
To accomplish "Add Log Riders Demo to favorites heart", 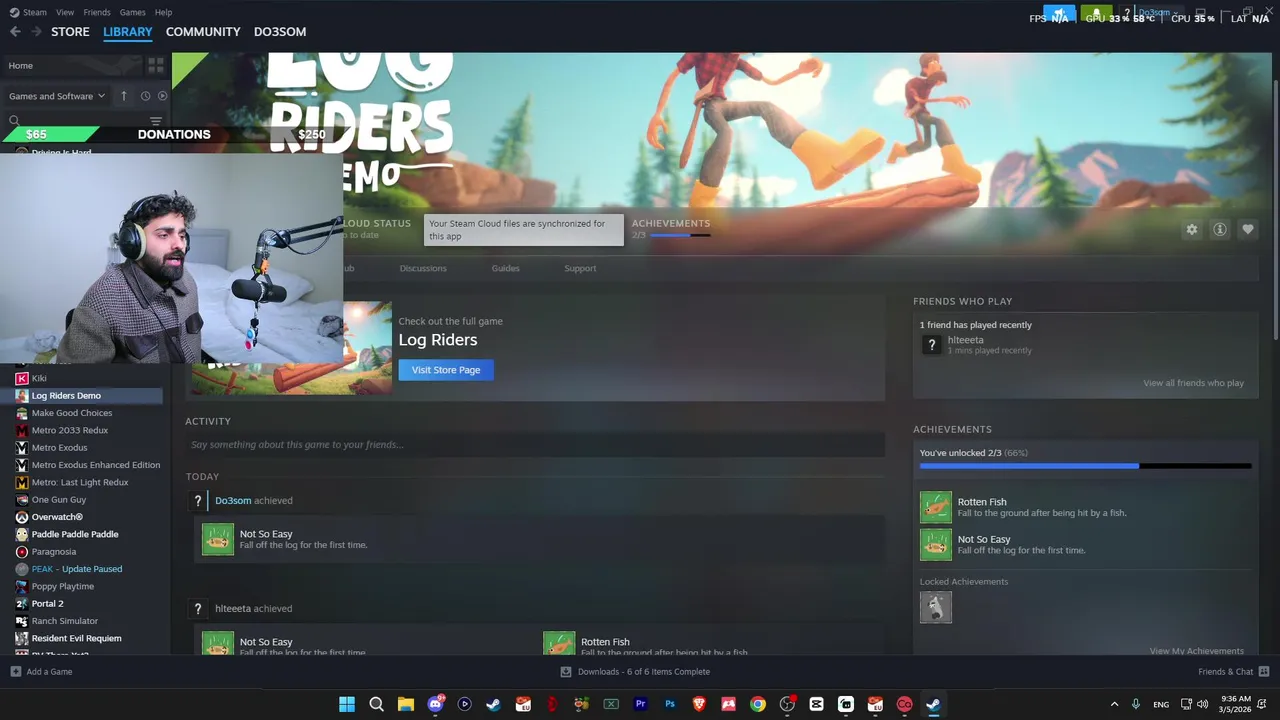I will 1248,230.
